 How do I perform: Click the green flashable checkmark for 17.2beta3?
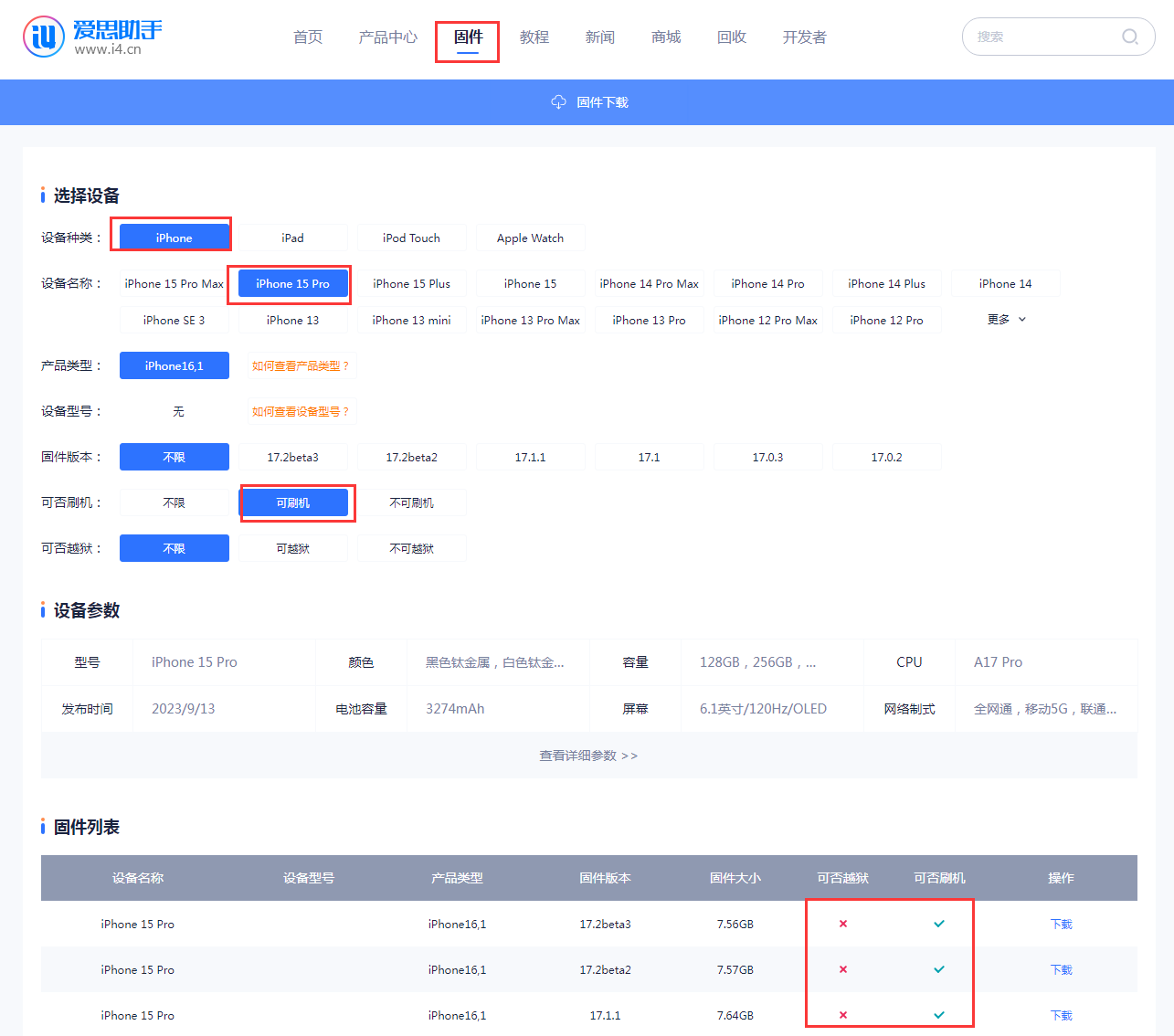(x=939, y=924)
